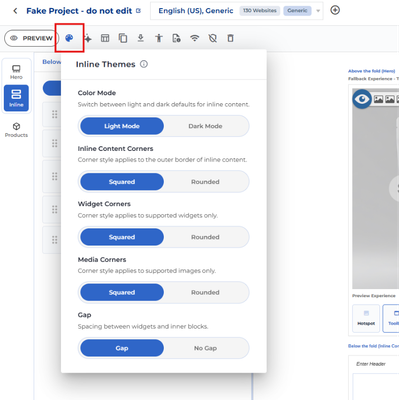The height and width of the screenshot is (400, 399).
Task: Click the add language plus circle icon
Action: (x=335, y=10)
